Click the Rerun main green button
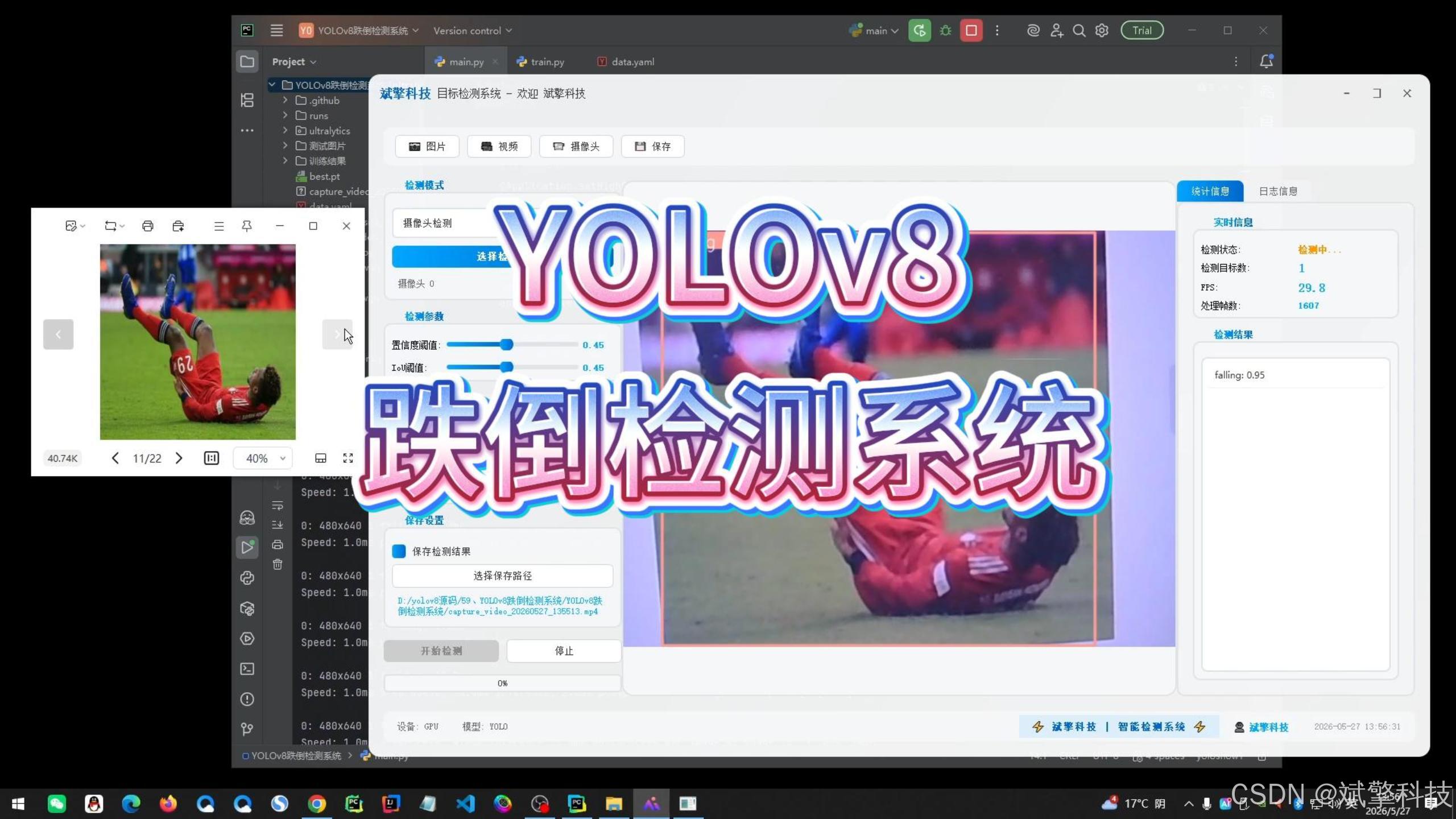 920,30
